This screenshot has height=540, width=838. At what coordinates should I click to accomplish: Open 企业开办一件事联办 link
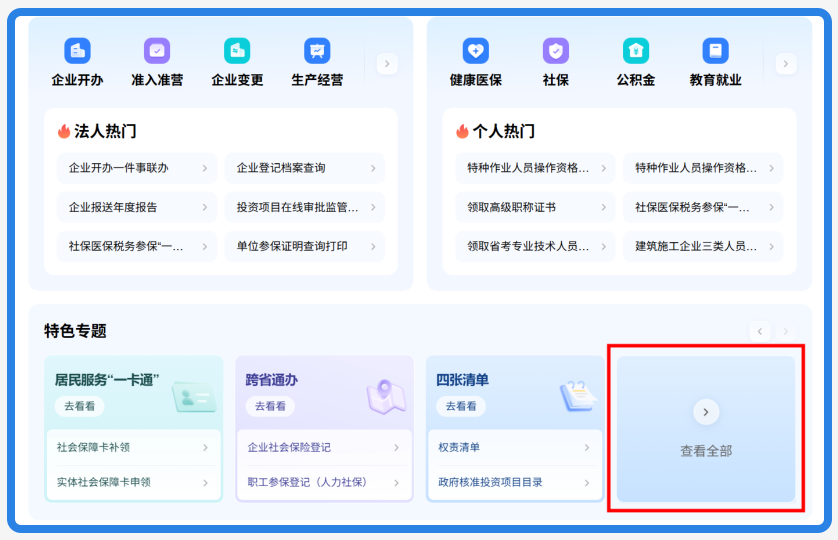137,168
